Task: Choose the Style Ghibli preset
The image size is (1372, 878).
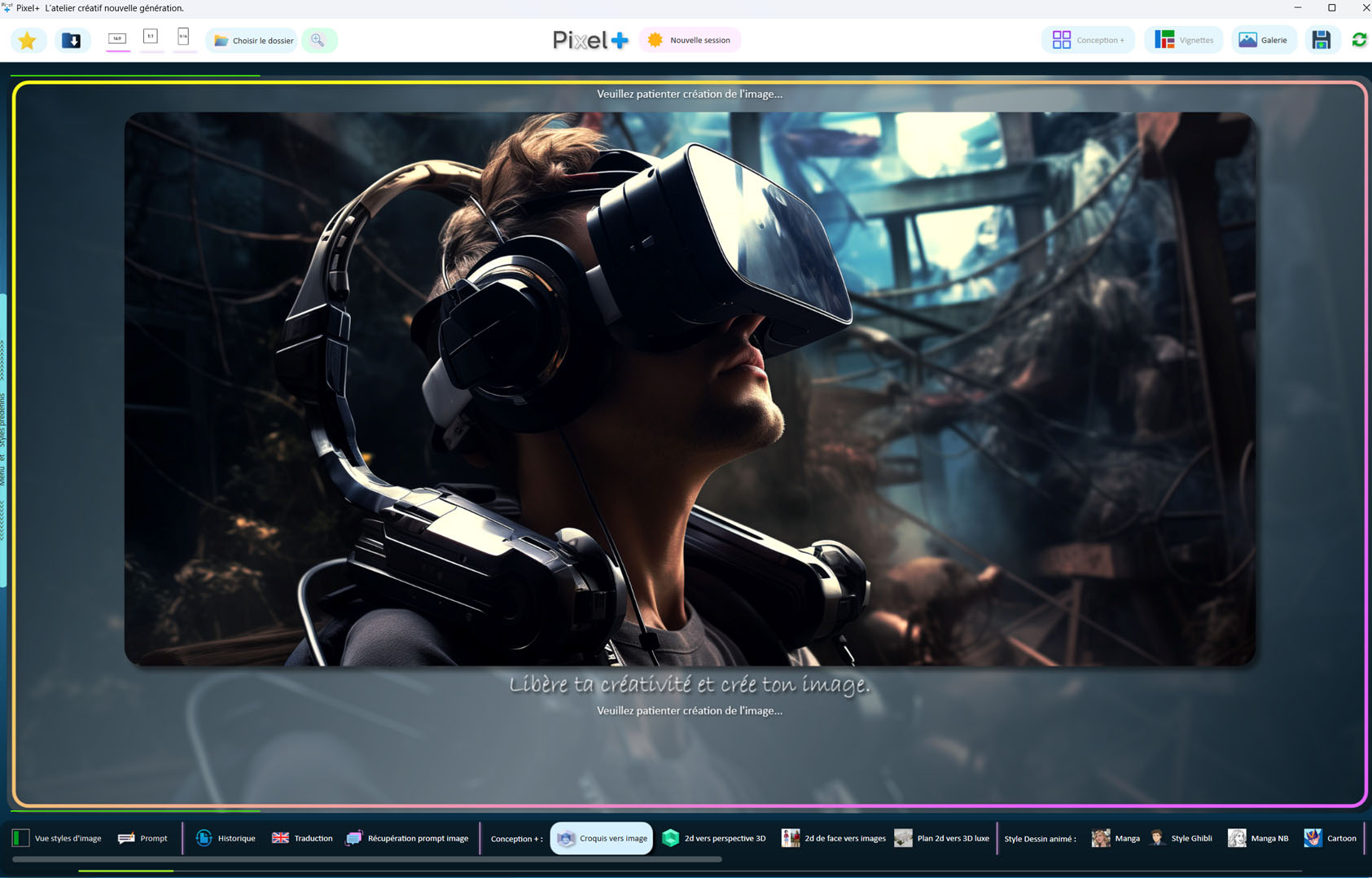Action: 1181,838
